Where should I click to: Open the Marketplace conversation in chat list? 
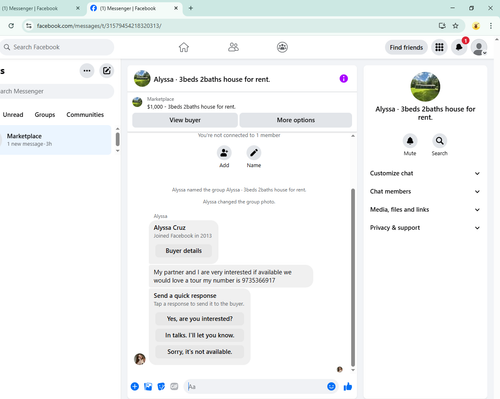(55, 140)
